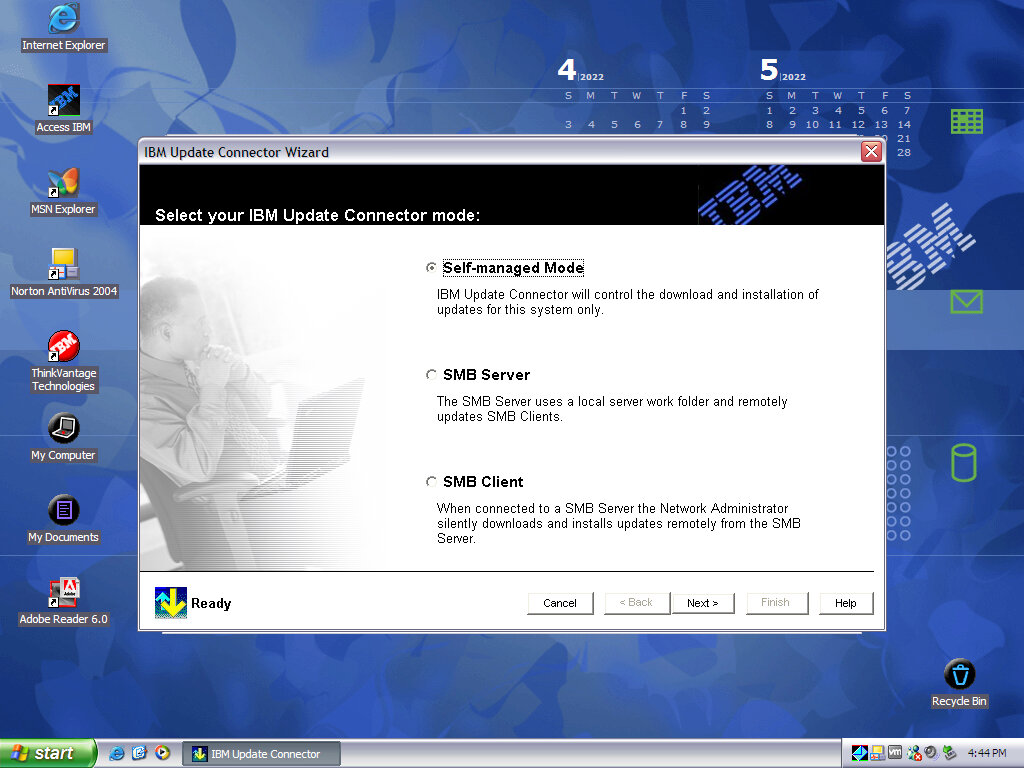Select the SMB Client radio button

[432, 482]
